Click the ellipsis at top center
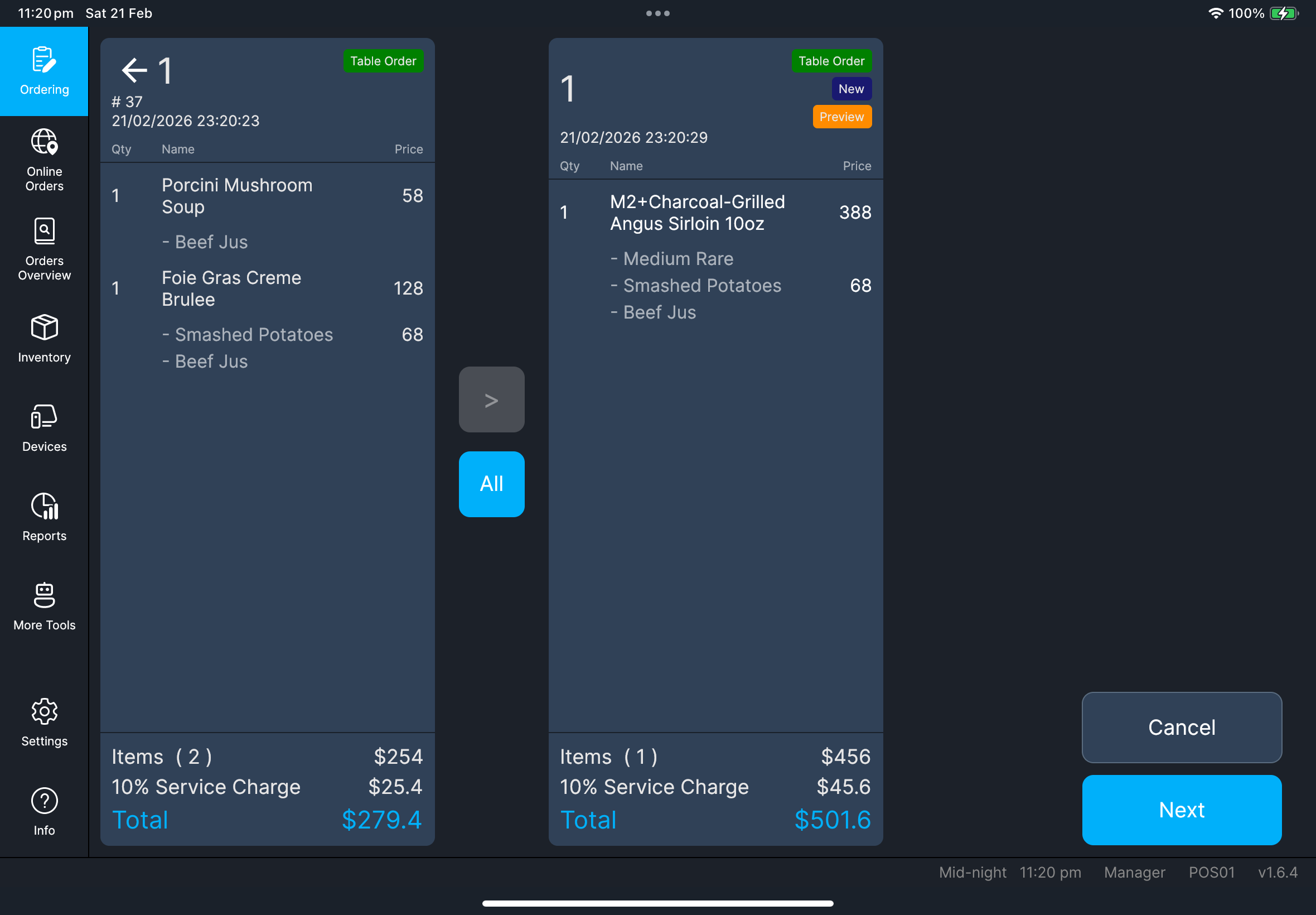Screen dimensions: 1316x915 (657, 13)
